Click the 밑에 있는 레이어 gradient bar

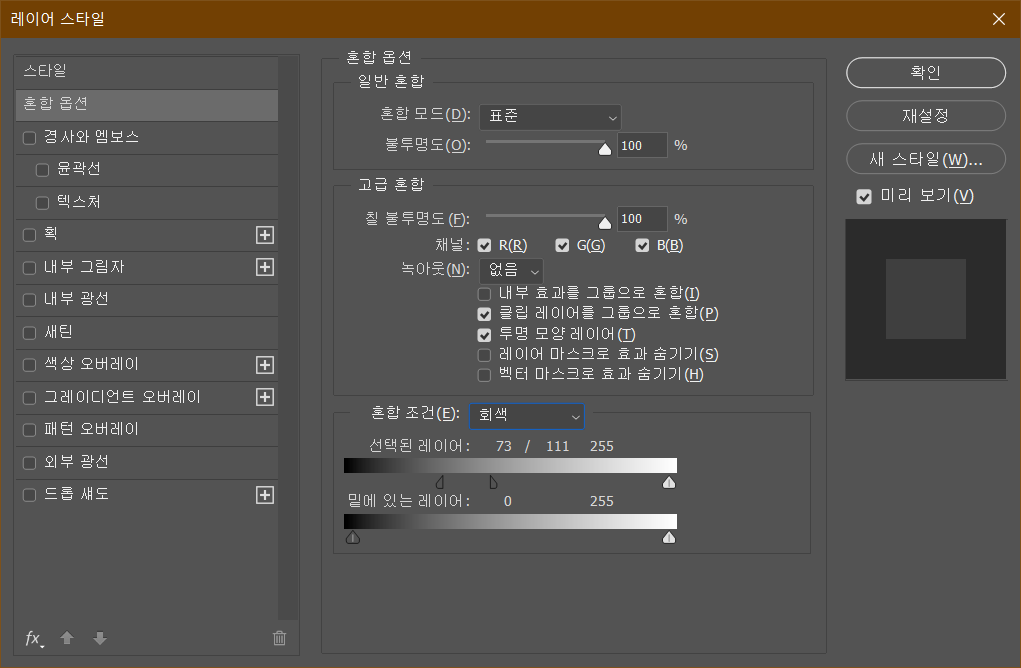[510, 522]
